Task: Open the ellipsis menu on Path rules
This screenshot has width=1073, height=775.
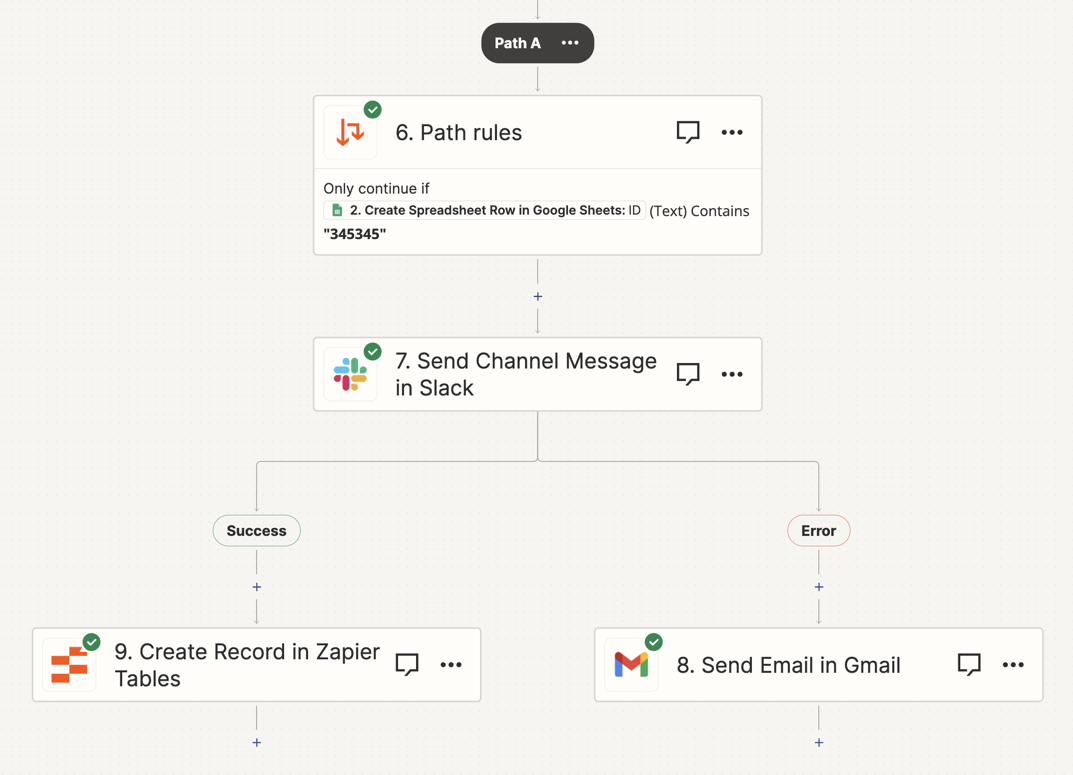Action: pyautogui.click(x=732, y=131)
